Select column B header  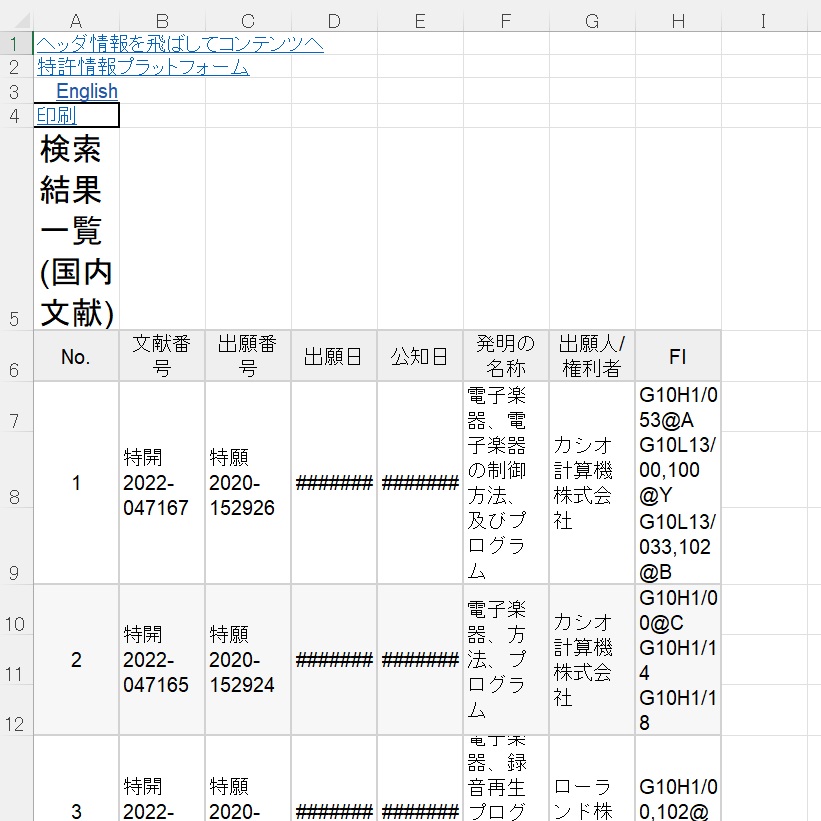click(x=162, y=21)
